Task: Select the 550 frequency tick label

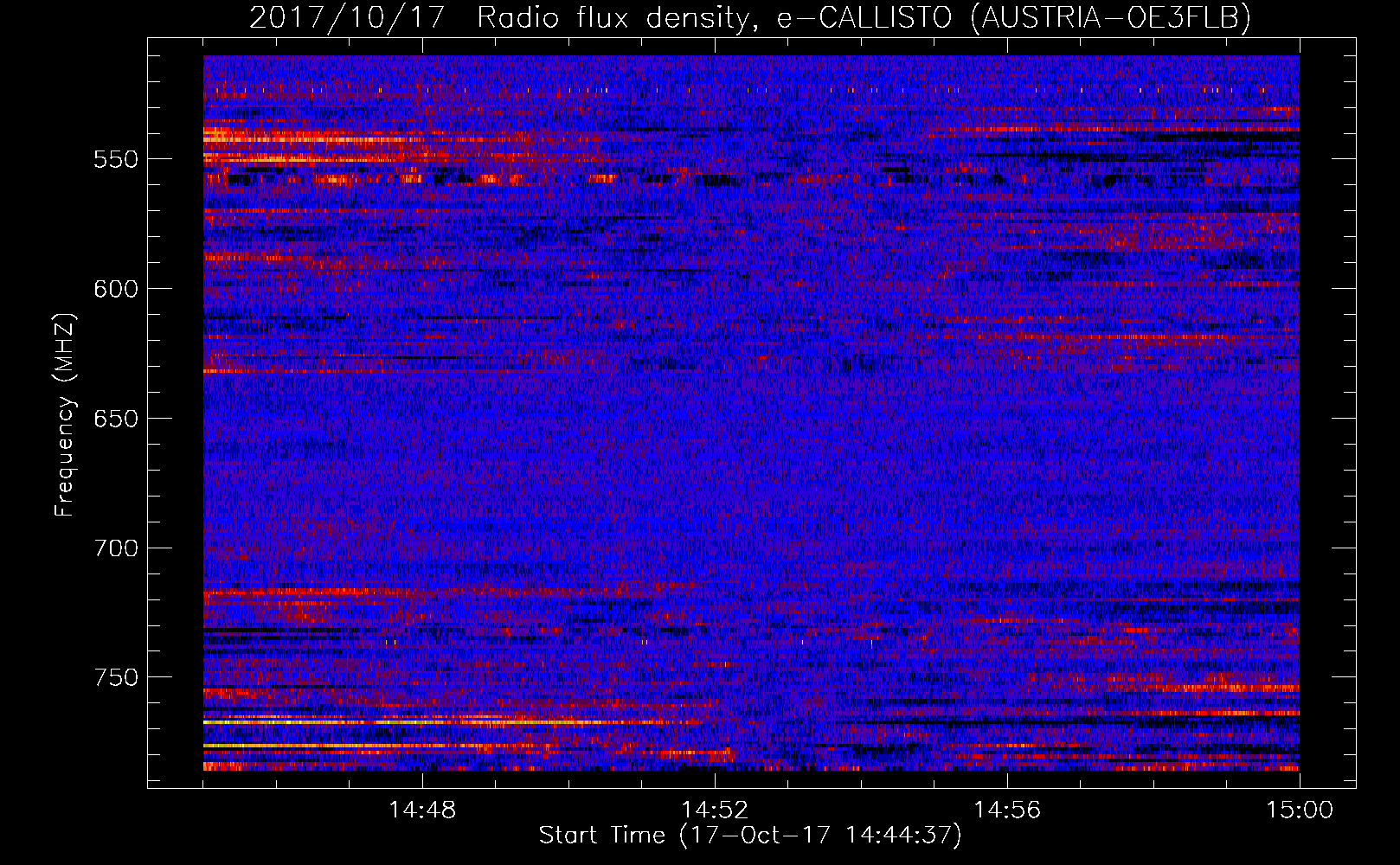Action: coord(116,159)
